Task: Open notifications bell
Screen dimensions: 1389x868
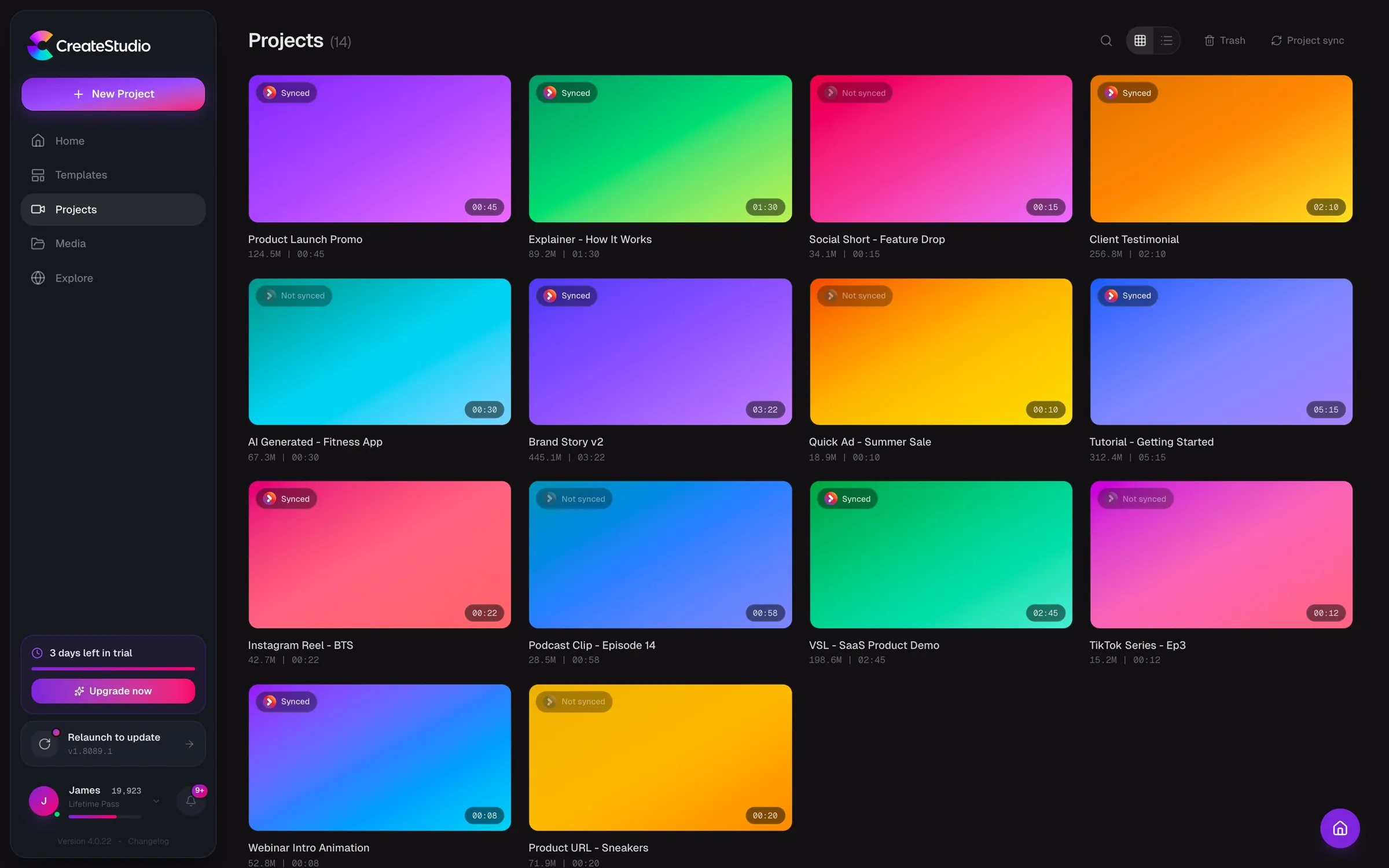Action: click(x=190, y=801)
